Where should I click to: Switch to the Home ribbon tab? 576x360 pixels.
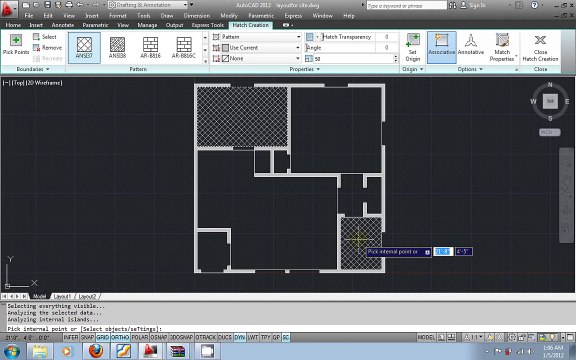tap(13, 25)
